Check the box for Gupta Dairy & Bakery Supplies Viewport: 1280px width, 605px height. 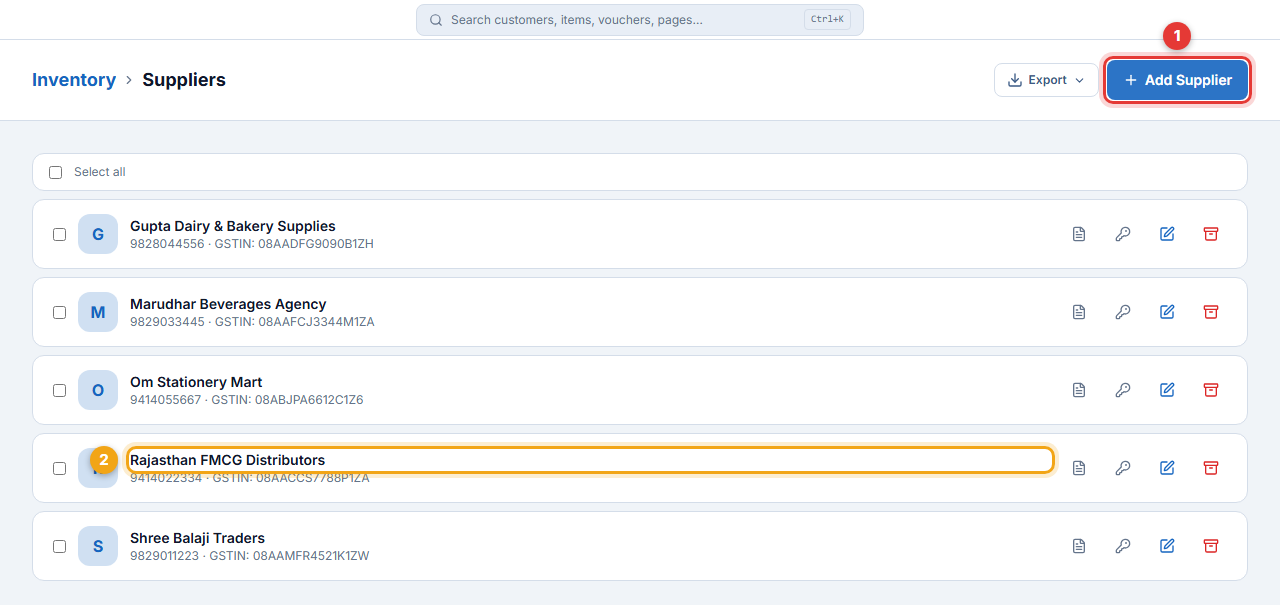60,234
